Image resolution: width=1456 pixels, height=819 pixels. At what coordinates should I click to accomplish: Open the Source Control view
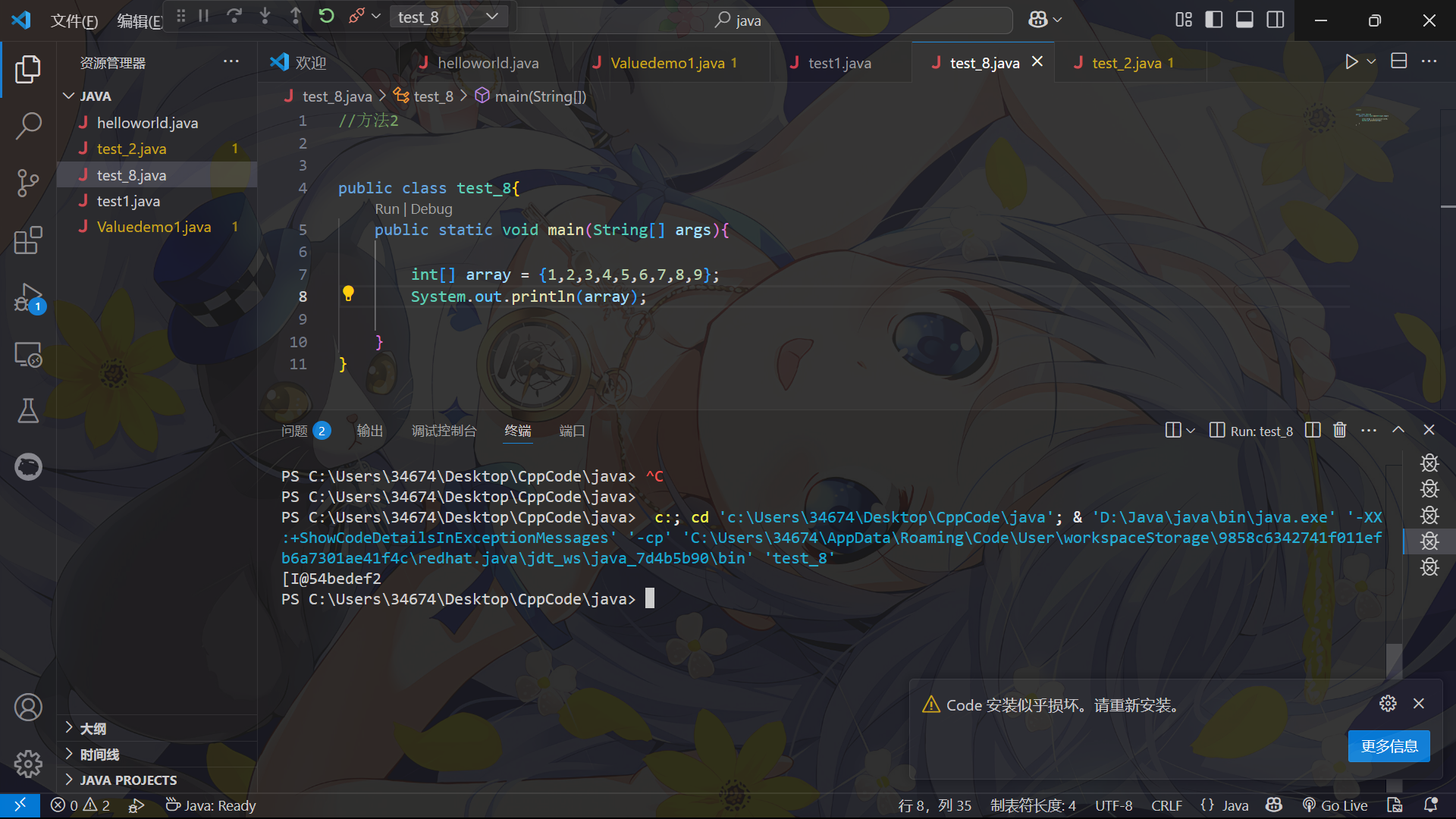(x=28, y=183)
